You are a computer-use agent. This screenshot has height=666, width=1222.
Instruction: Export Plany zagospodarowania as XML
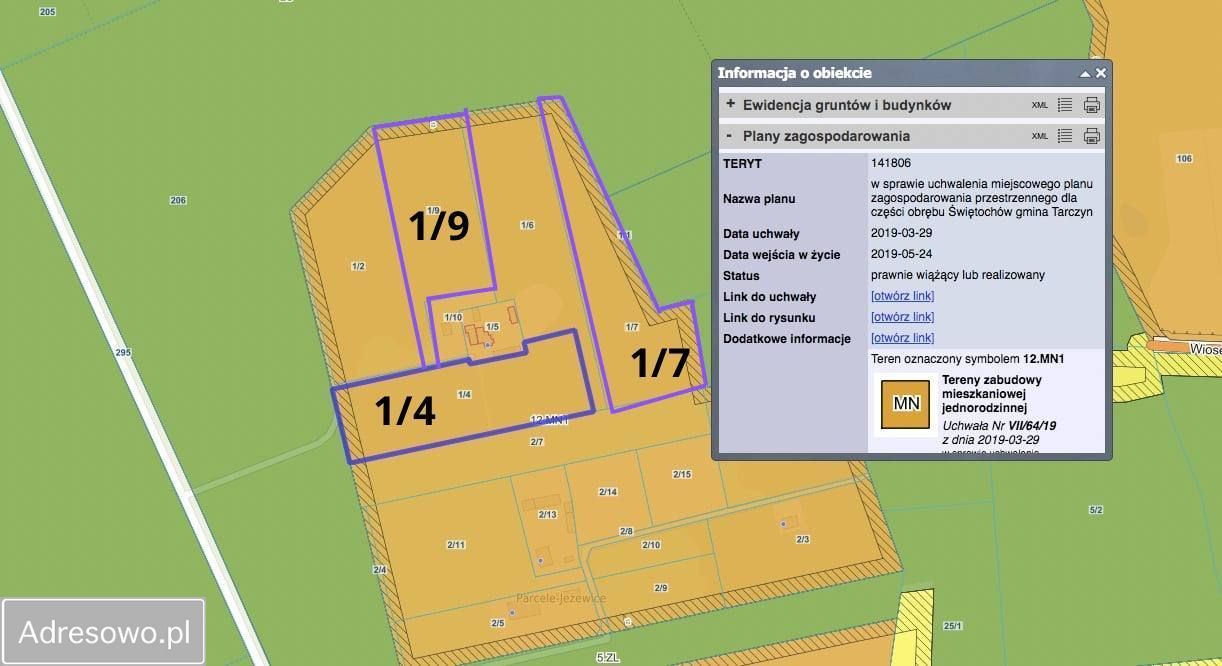1040,136
